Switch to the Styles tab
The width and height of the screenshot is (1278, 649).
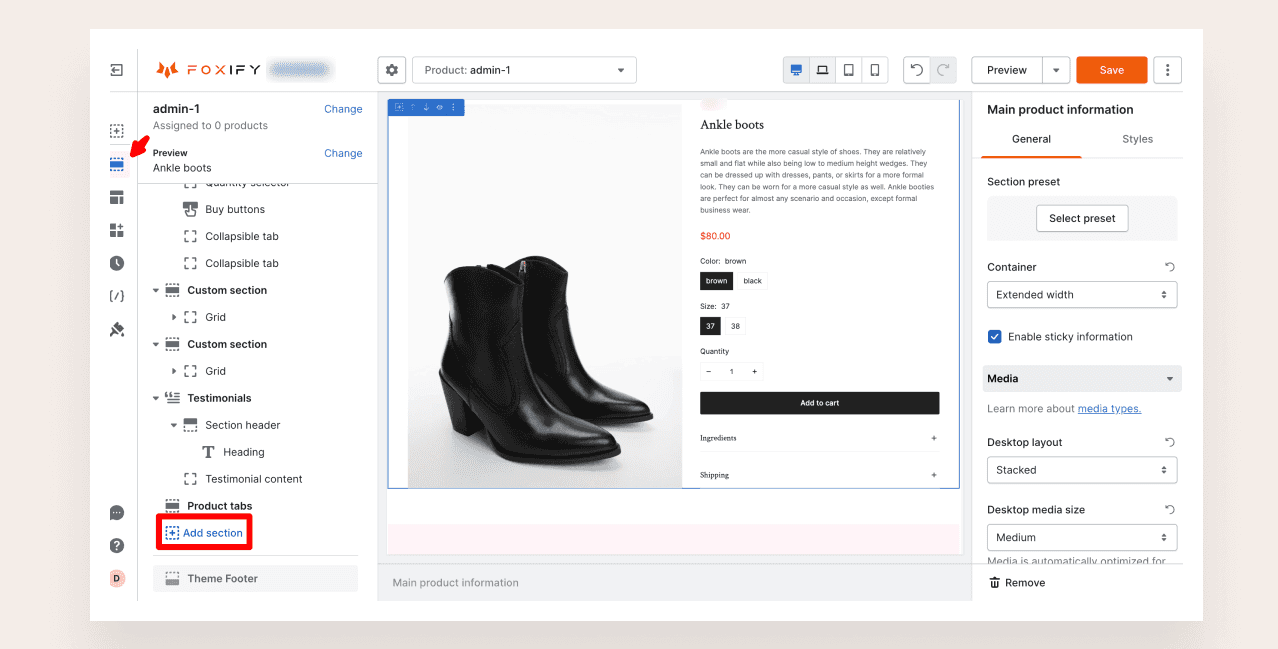coord(1137,139)
